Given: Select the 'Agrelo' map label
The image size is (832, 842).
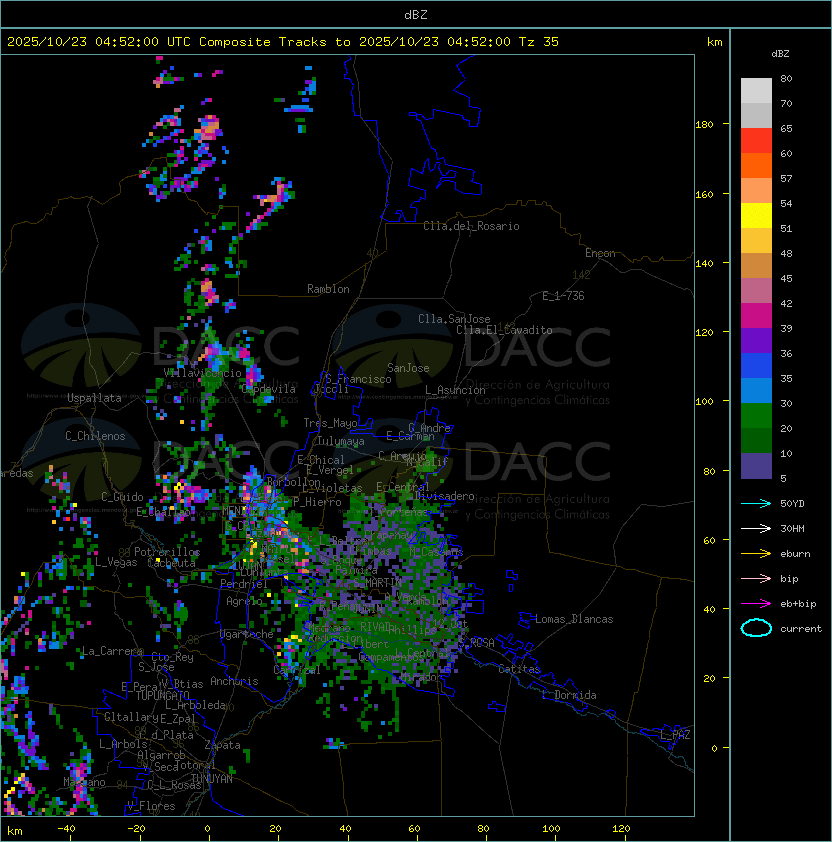Looking at the screenshot, I should (244, 601).
